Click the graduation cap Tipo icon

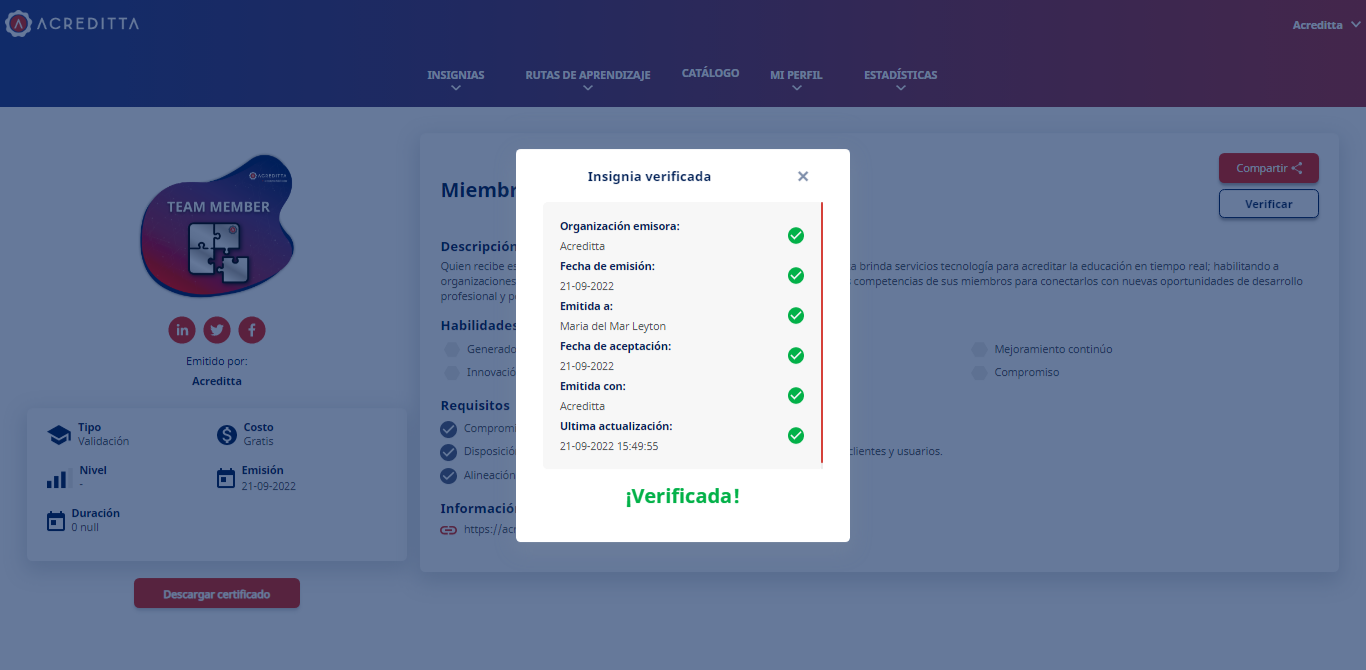[x=59, y=435]
